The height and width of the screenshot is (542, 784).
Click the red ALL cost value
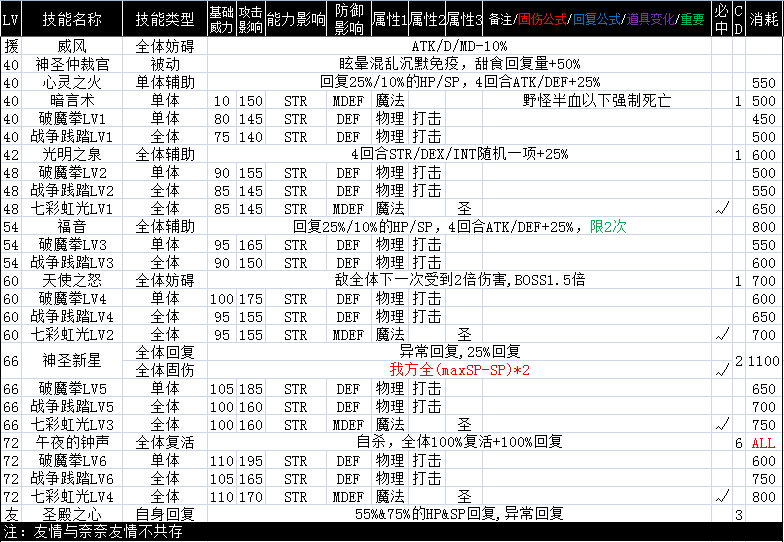pyautogui.click(x=764, y=443)
